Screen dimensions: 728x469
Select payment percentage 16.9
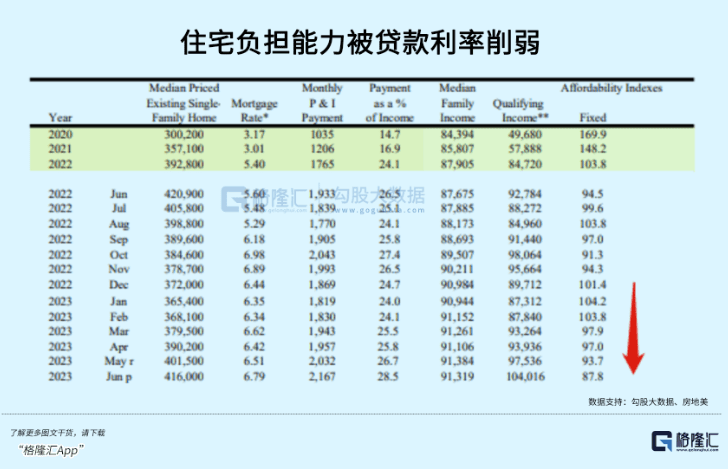390,149
